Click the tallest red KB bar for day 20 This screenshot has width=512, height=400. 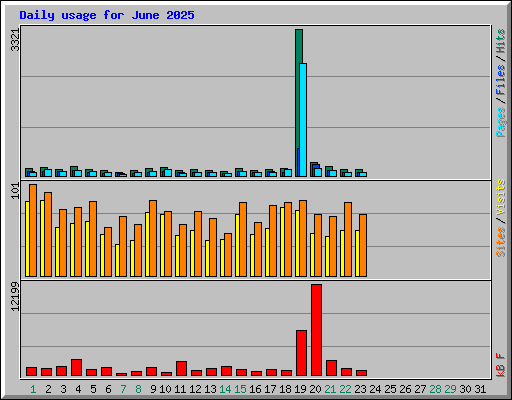click(x=316, y=330)
